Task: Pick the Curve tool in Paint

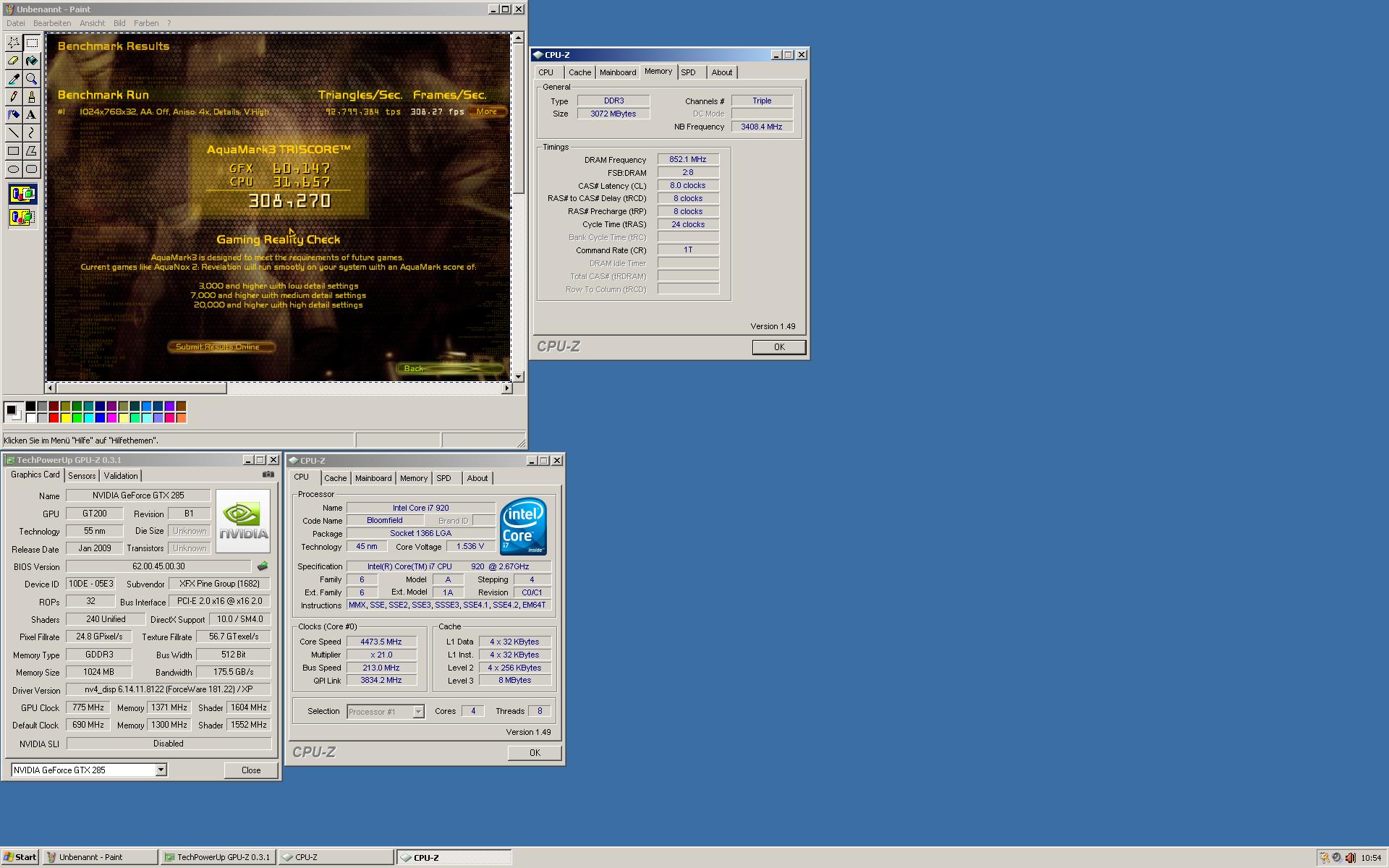Action: (x=31, y=133)
